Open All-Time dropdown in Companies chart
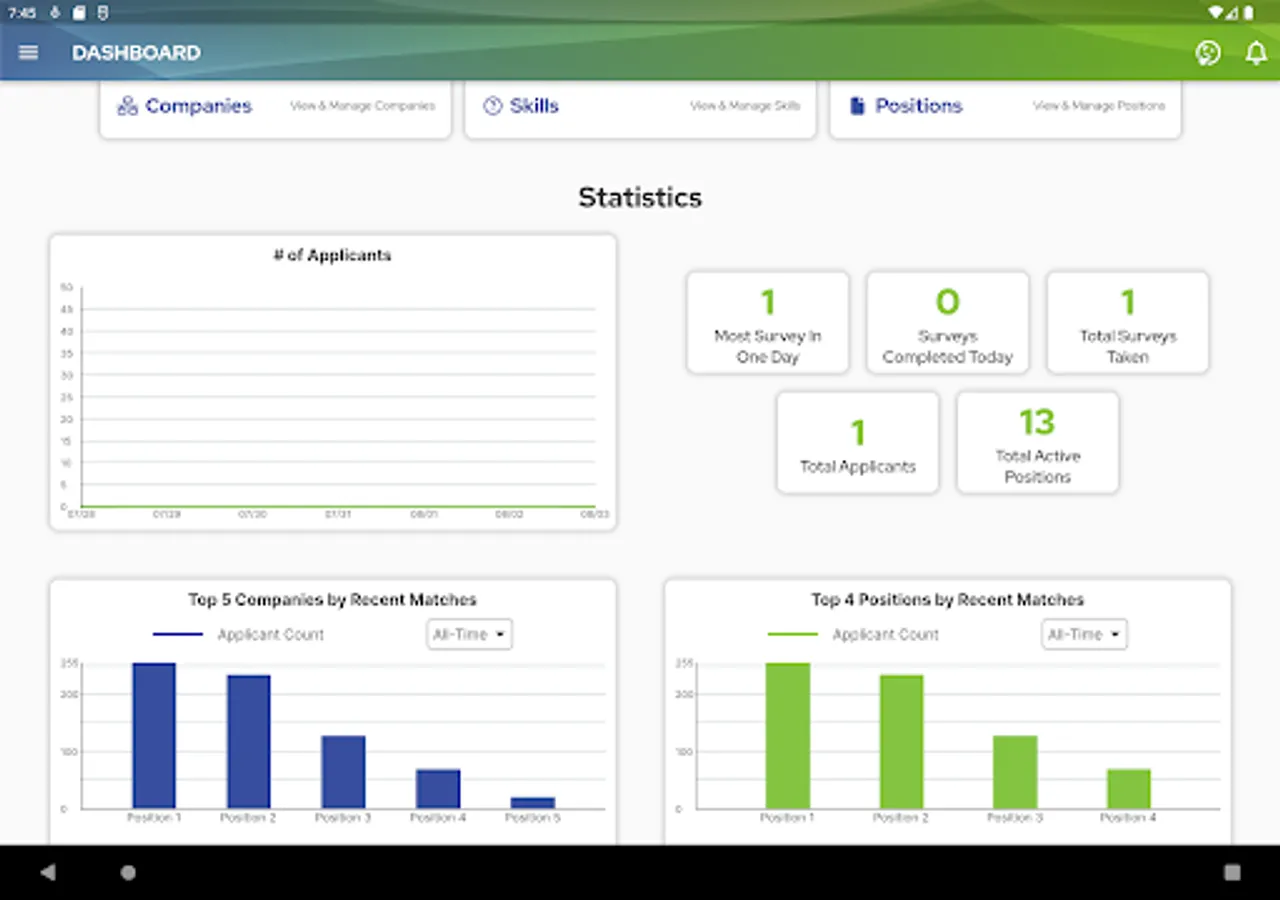Image resolution: width=1280 pixels, height=900 pixels. [469, 634]
